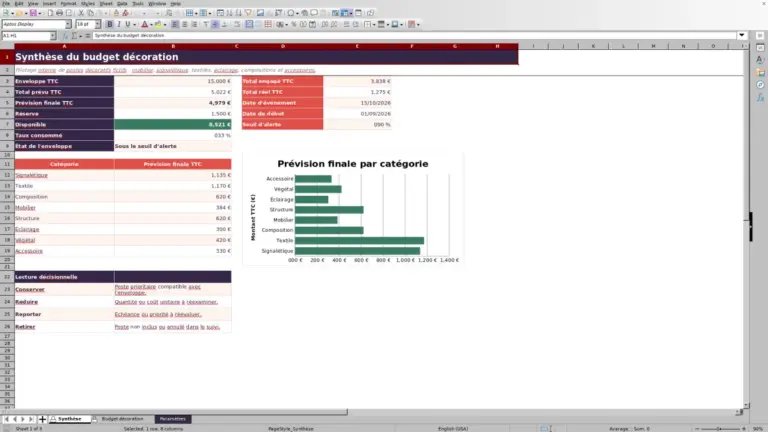Click the Wrap text icon
768x432 pixels.
(x=237, y=24)
